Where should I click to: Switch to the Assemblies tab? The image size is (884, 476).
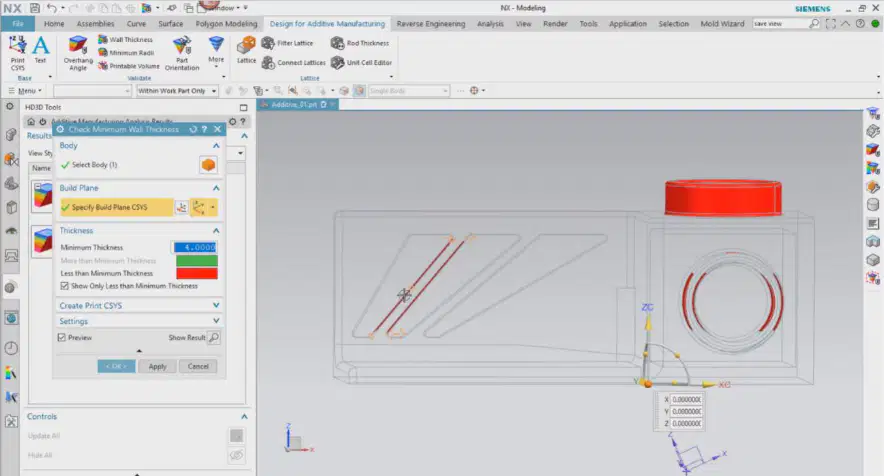[95, 24]
